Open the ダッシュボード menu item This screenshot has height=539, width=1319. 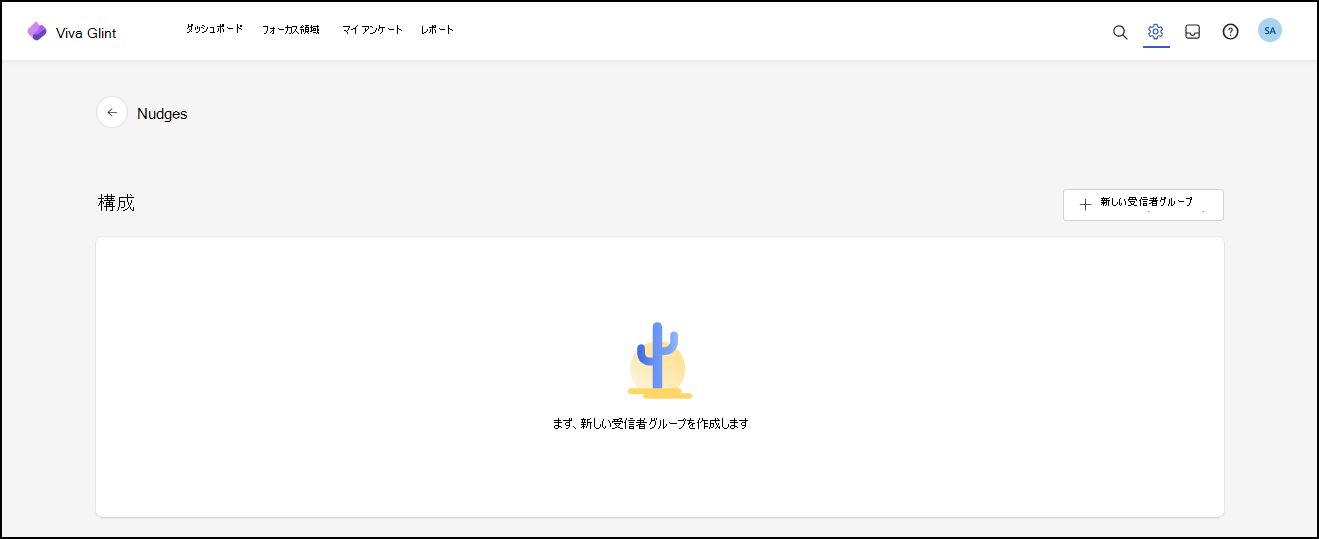(214, 29)
